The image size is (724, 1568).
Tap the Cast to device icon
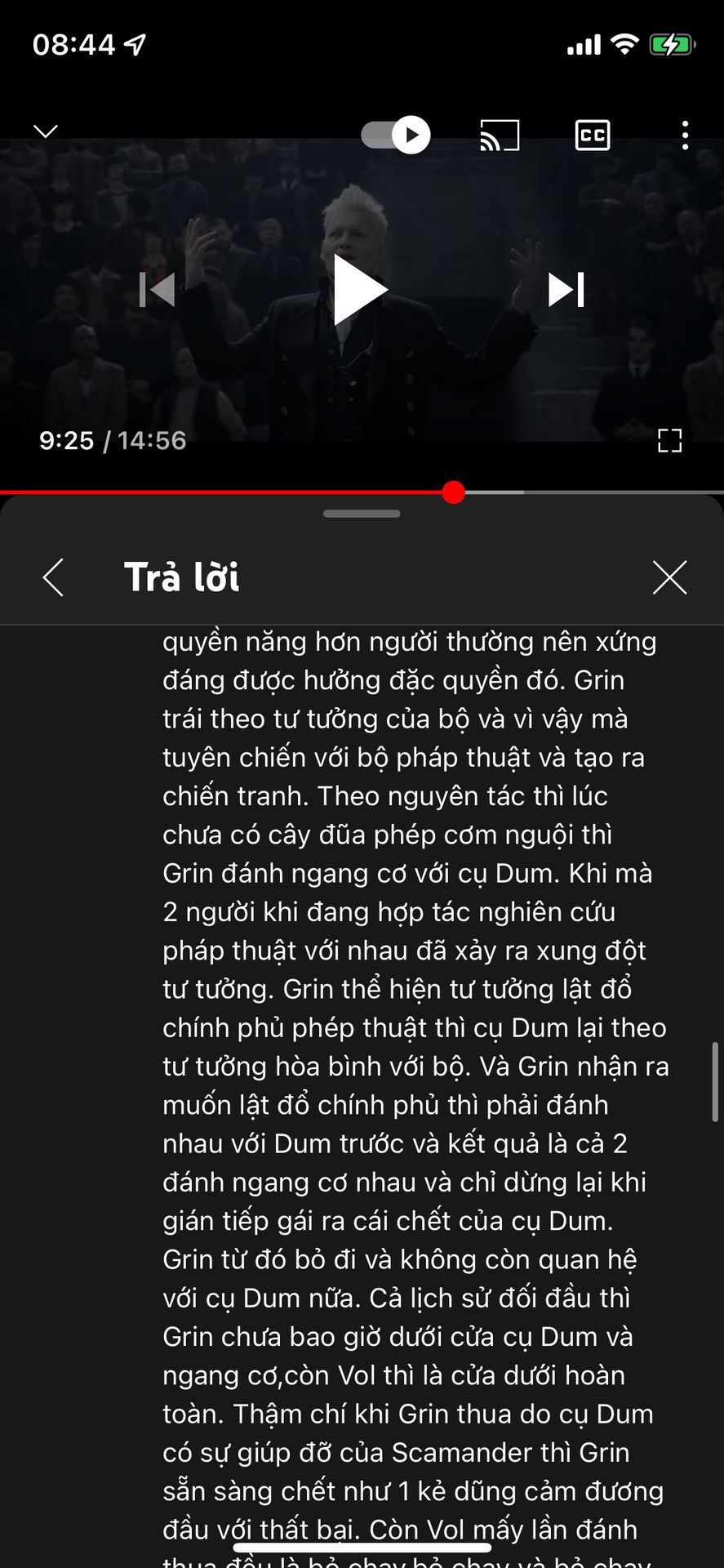(500, 136)
